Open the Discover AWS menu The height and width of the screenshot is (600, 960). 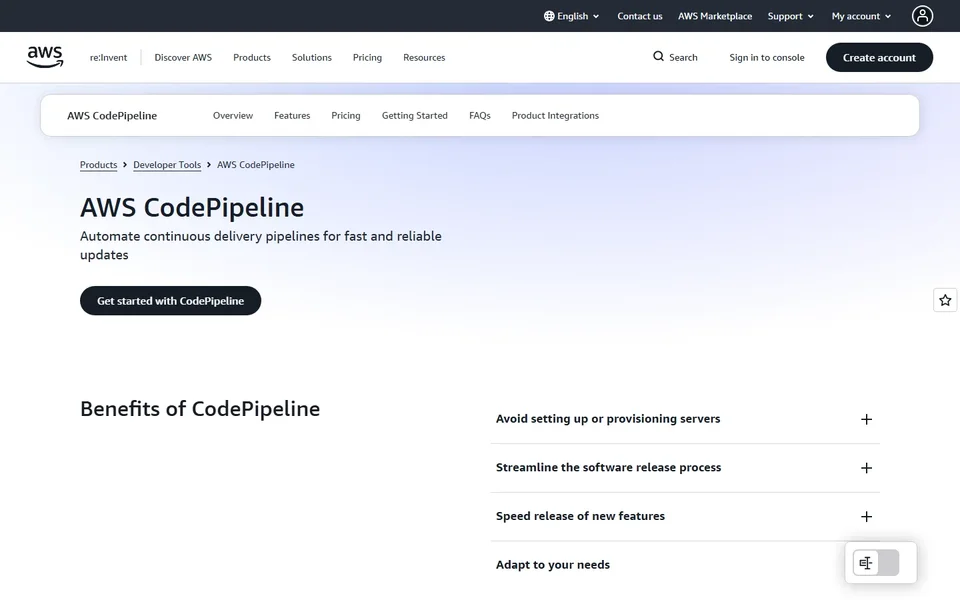(183, 58)
